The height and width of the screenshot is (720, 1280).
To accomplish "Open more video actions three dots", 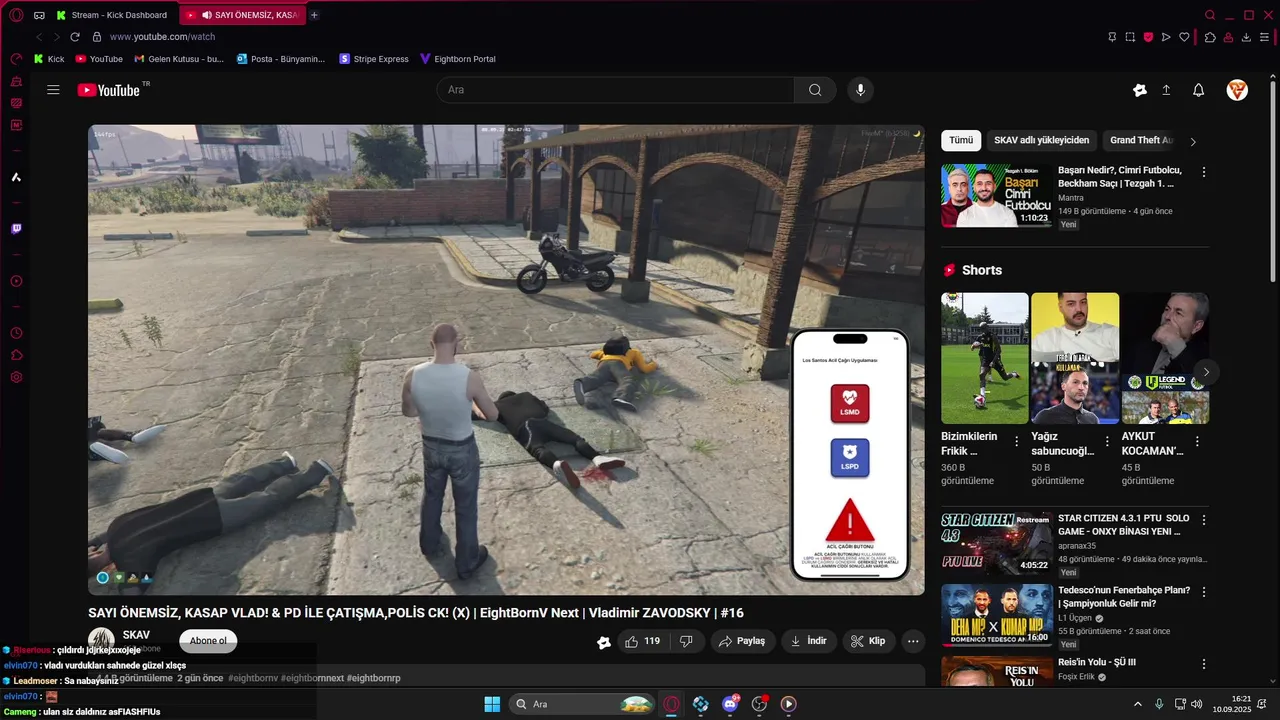I will pyautogui.click(x=913, y=641).
